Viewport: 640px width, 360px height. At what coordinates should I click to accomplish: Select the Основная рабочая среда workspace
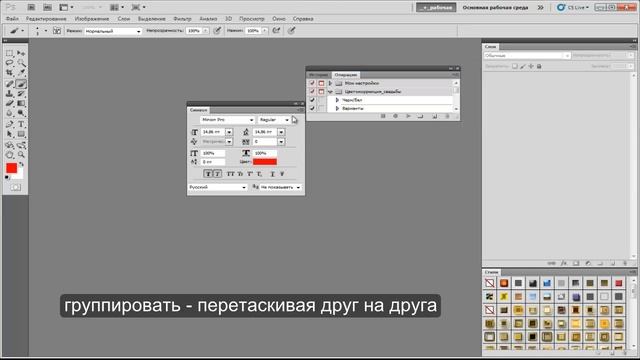click(x=495, y=7)
